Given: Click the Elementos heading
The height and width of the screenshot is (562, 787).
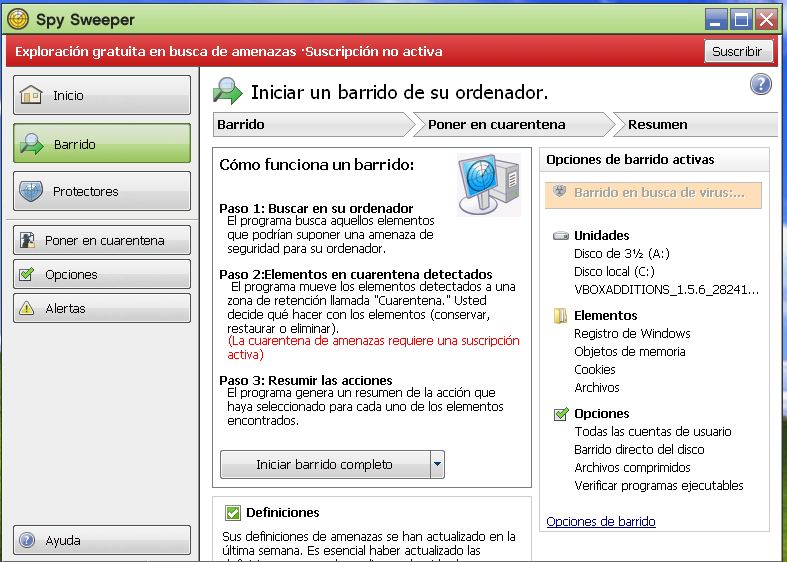Looking at the screenshot, I should pyautogui.click(x=605, y=316).
